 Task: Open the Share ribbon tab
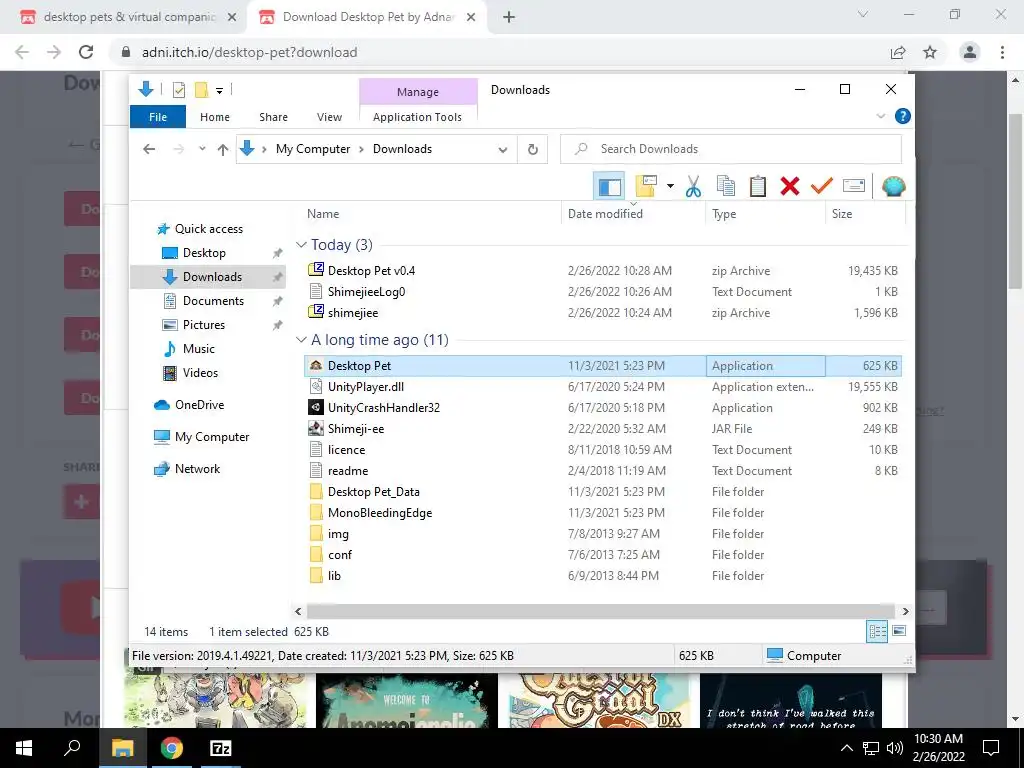tap(273, 117)
